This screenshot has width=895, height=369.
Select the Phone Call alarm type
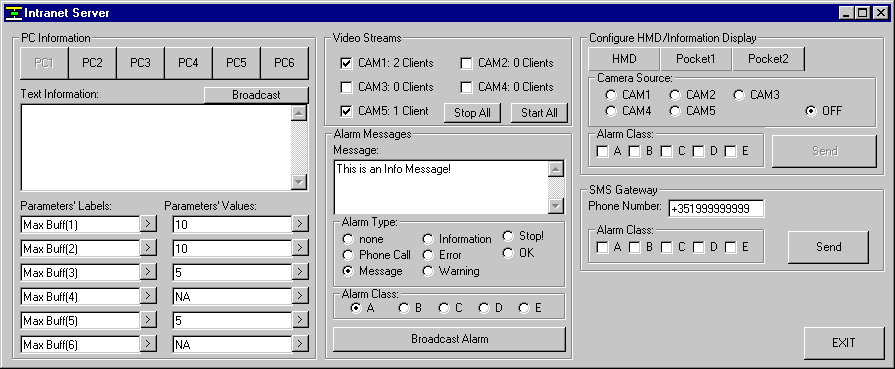tap(348, 255)
